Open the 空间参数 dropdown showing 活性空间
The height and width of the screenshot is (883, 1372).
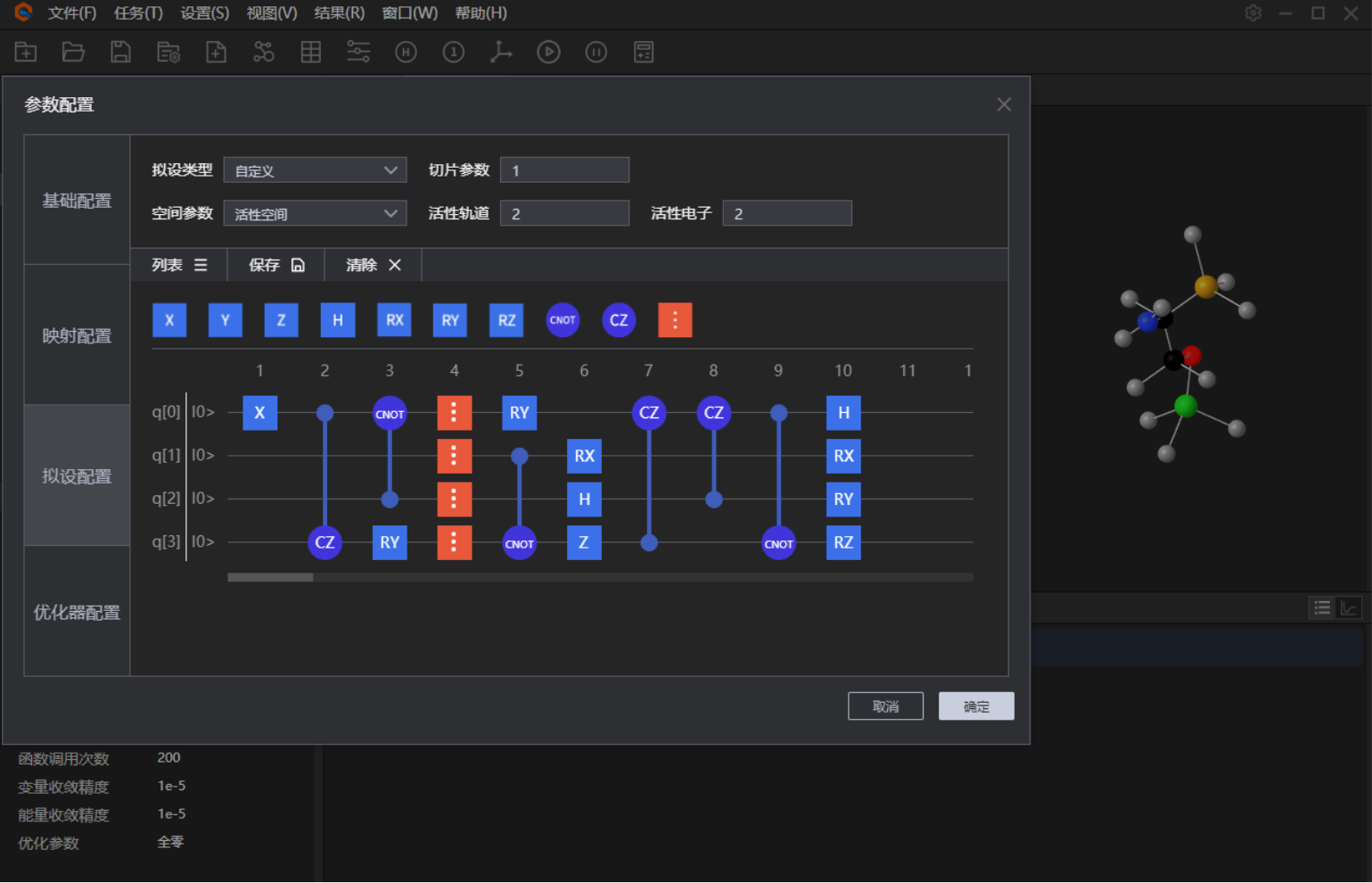315,214
